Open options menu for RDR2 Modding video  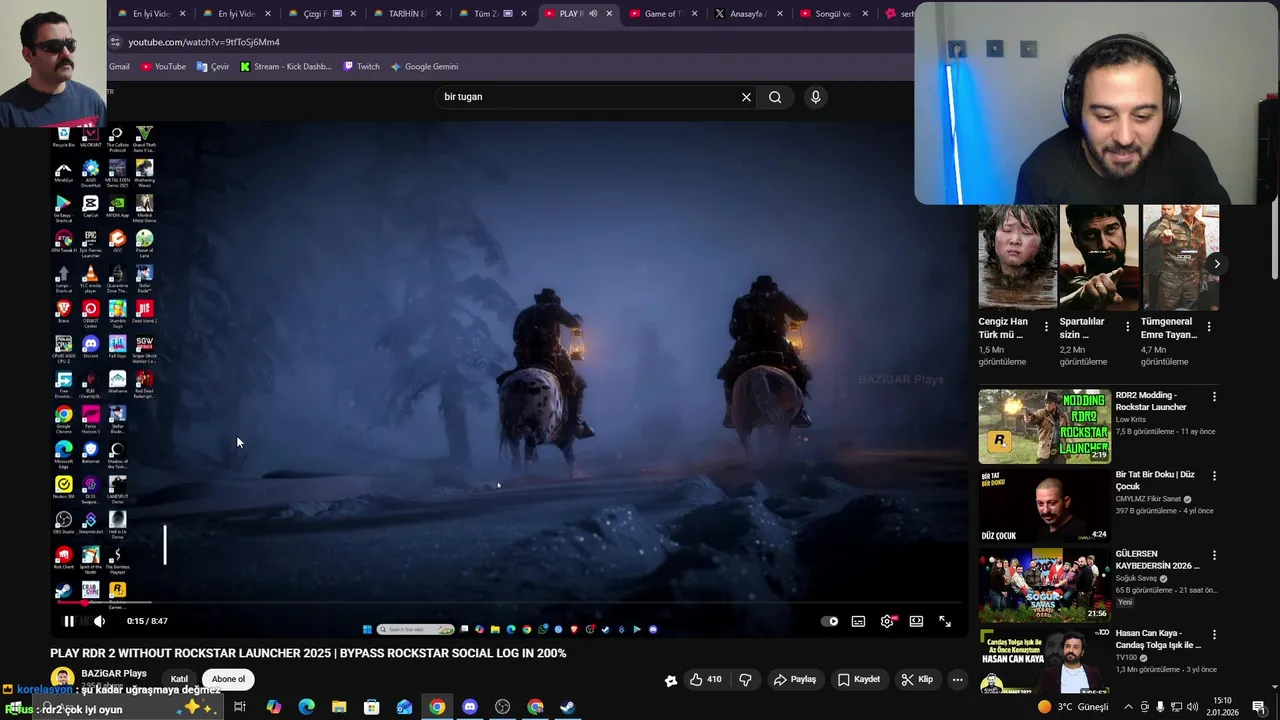(x=1214, y=397)
